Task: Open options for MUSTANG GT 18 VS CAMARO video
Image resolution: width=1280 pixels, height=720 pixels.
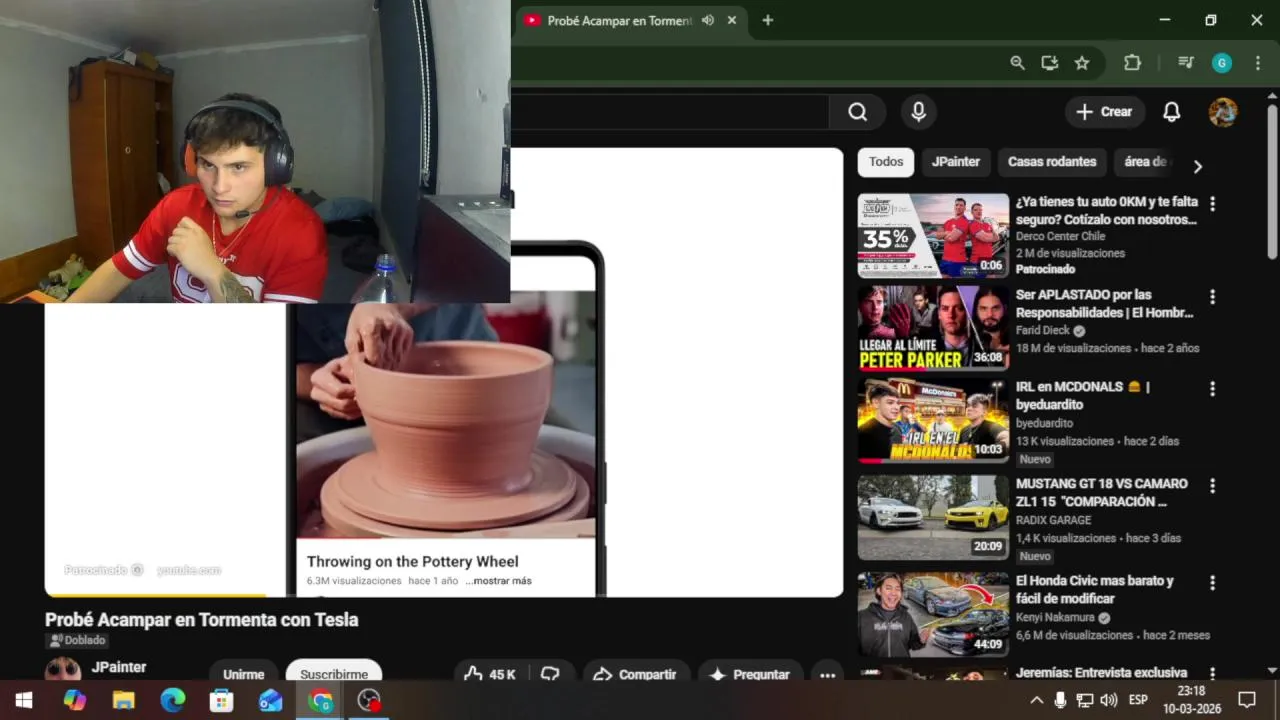Action: pyautogui.click(x=1212, y=486)
